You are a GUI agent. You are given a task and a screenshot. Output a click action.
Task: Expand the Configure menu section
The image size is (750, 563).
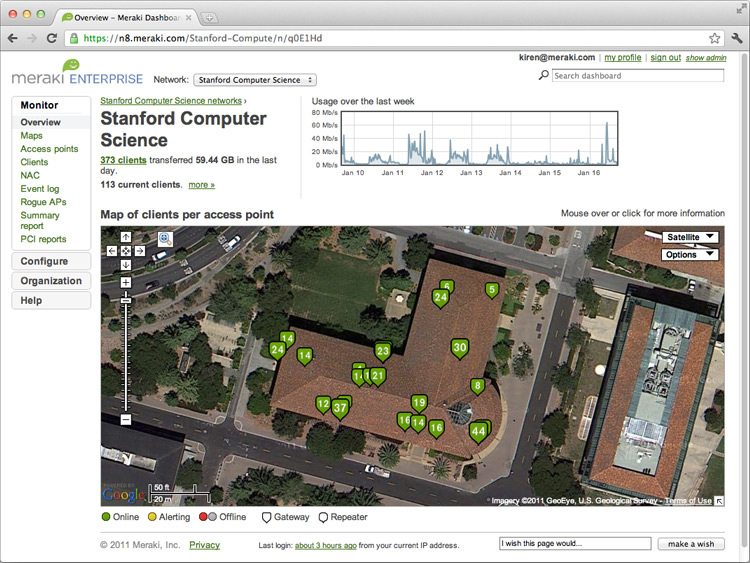point(51,261)
